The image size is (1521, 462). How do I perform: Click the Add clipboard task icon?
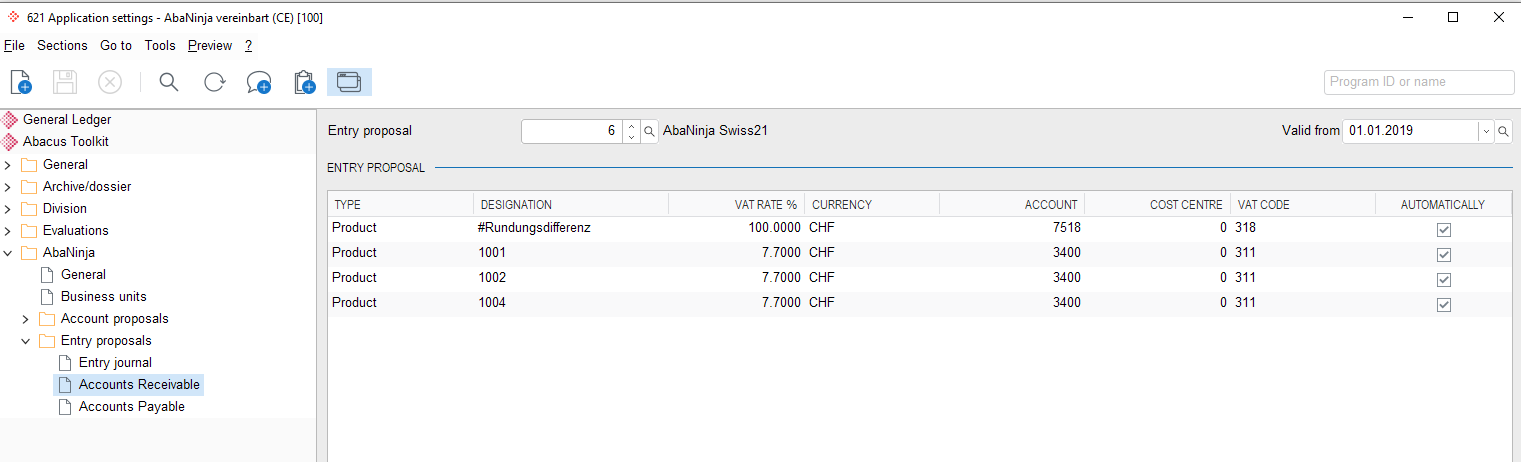(304, 82)
